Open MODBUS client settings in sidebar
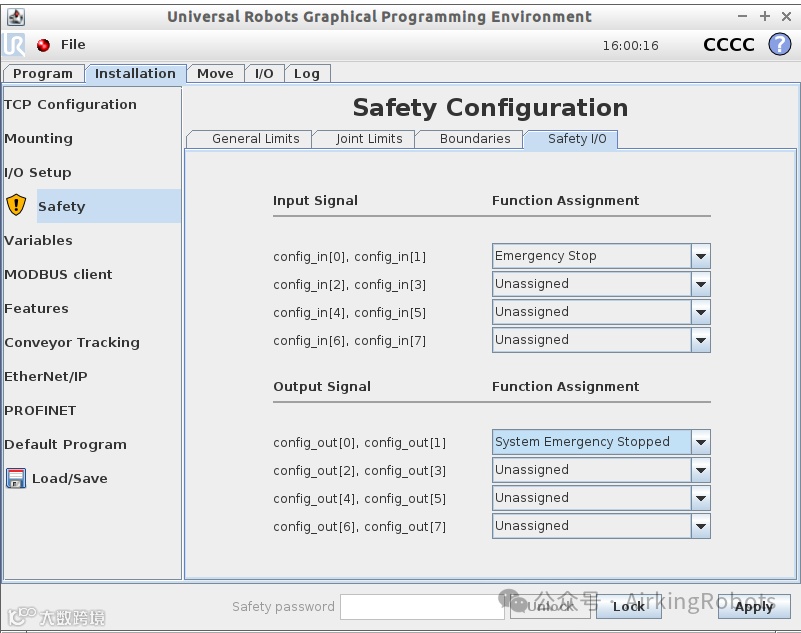The image size is (801, 633). tap(58, 274)
